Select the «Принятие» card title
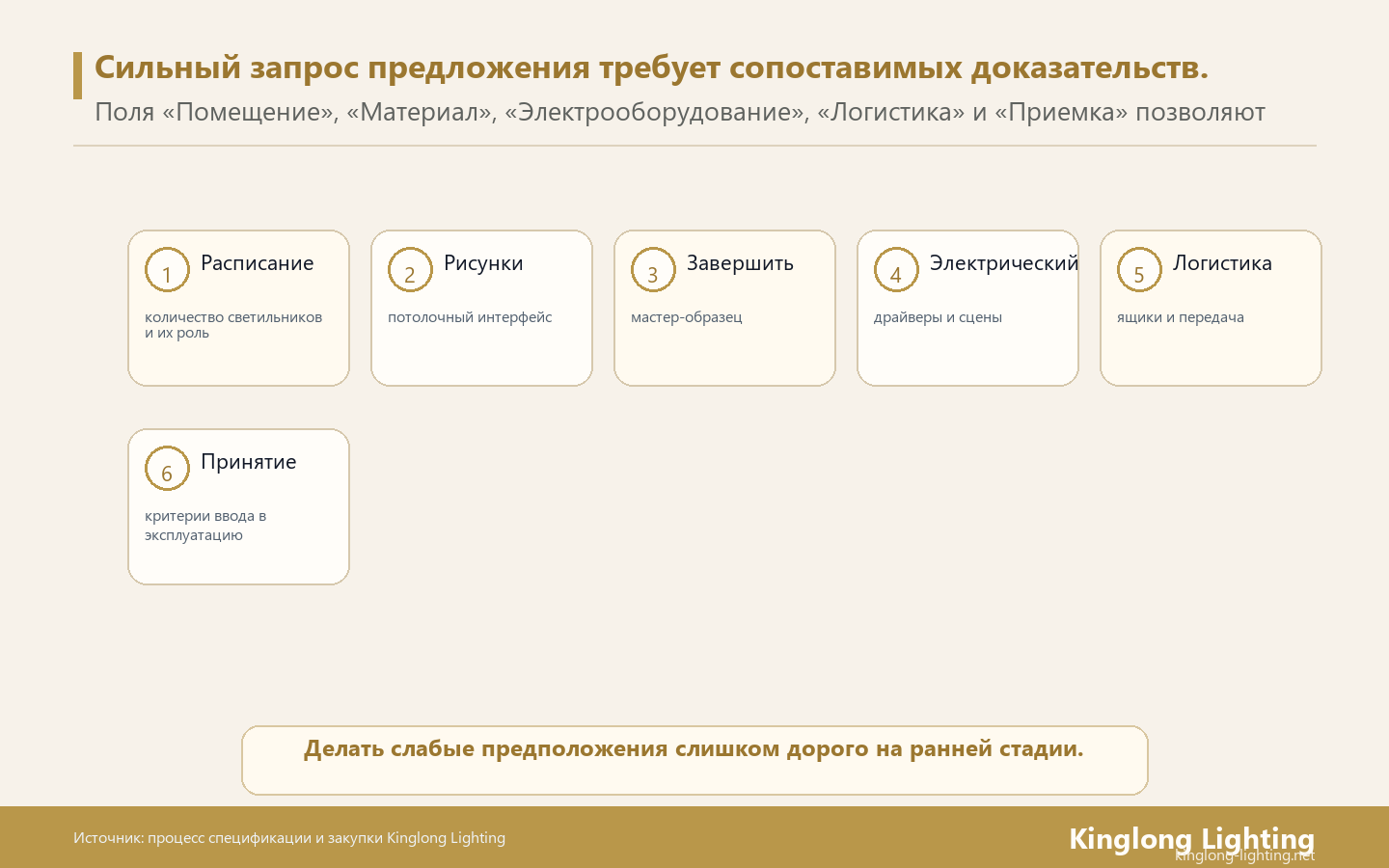Screen dimensions: 1389x868 pyautogui.click(x=249, y=462)
